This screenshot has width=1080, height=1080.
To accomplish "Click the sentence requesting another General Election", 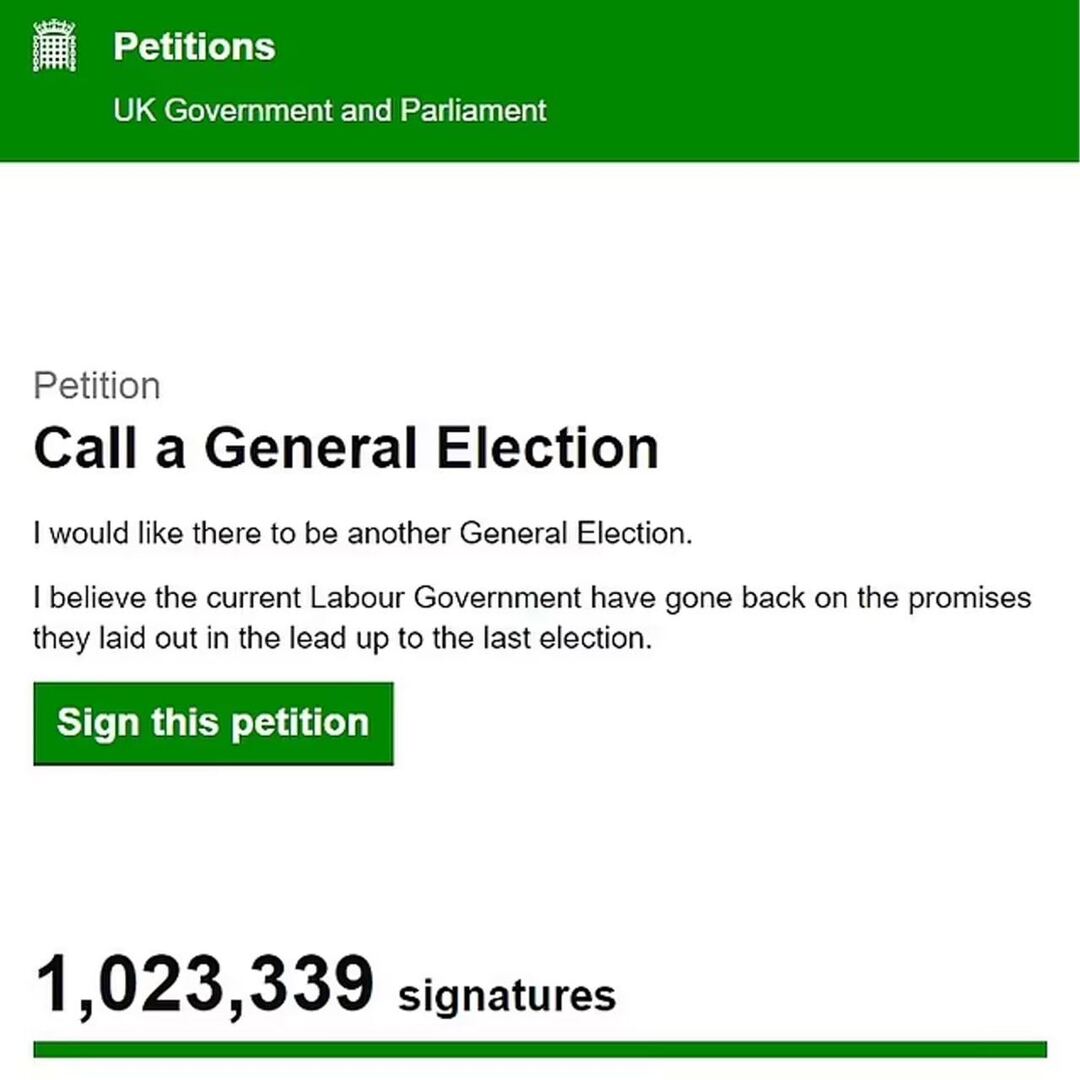I will [x=362, y=534].
